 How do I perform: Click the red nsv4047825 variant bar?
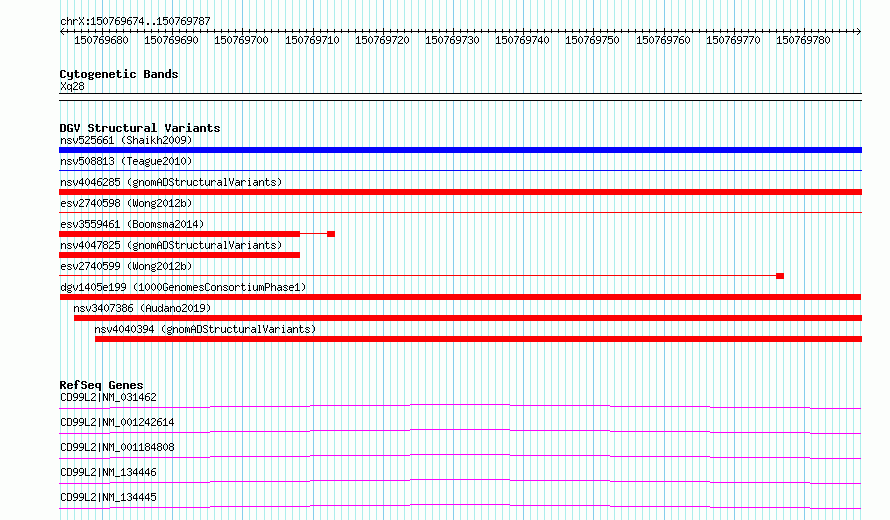[x=179, y=255]
